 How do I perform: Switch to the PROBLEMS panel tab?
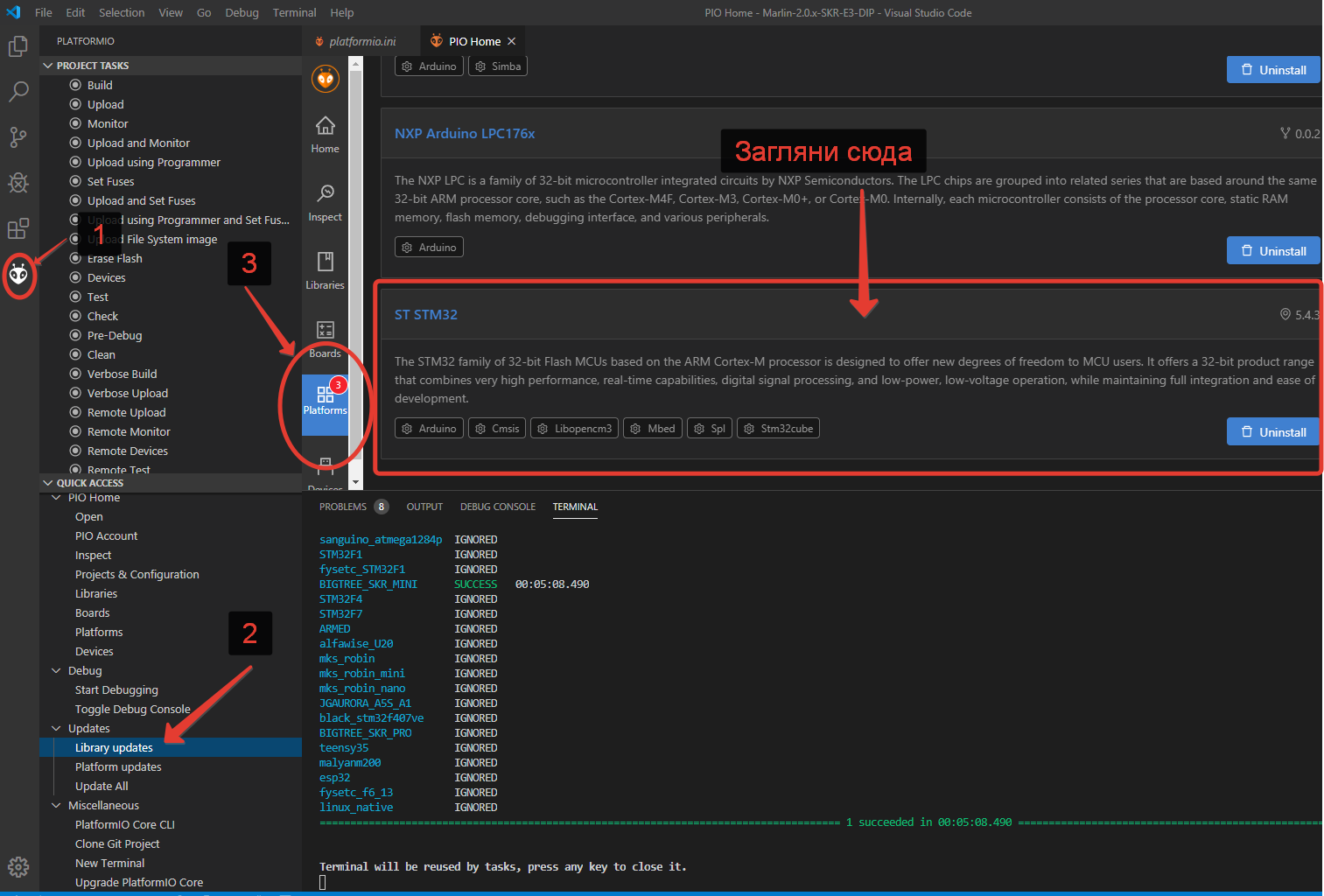pos(343,507)
